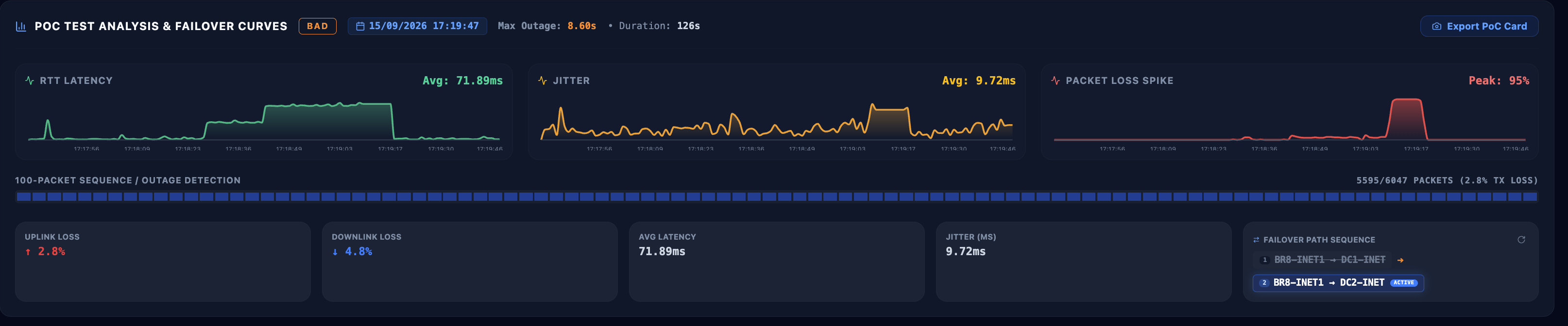Click the Downlink Loss 4.8% value
The width and height of the screenshot is (1568, 326).
[358, 252]
